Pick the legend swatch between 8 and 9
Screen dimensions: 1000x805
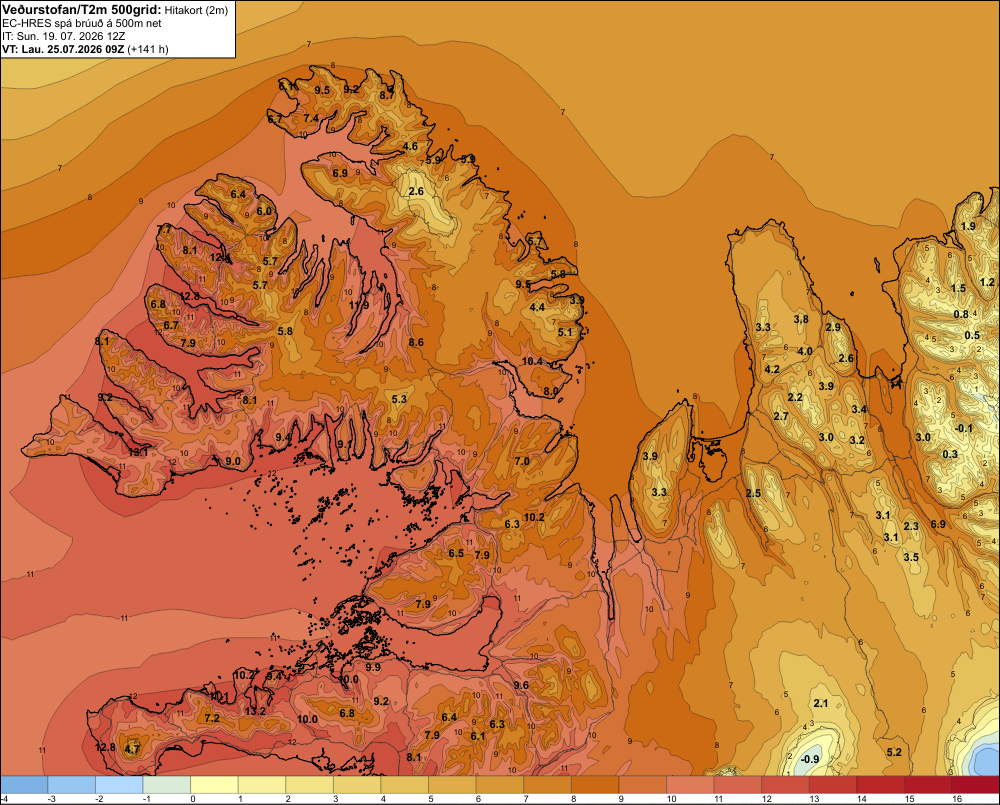596,785
